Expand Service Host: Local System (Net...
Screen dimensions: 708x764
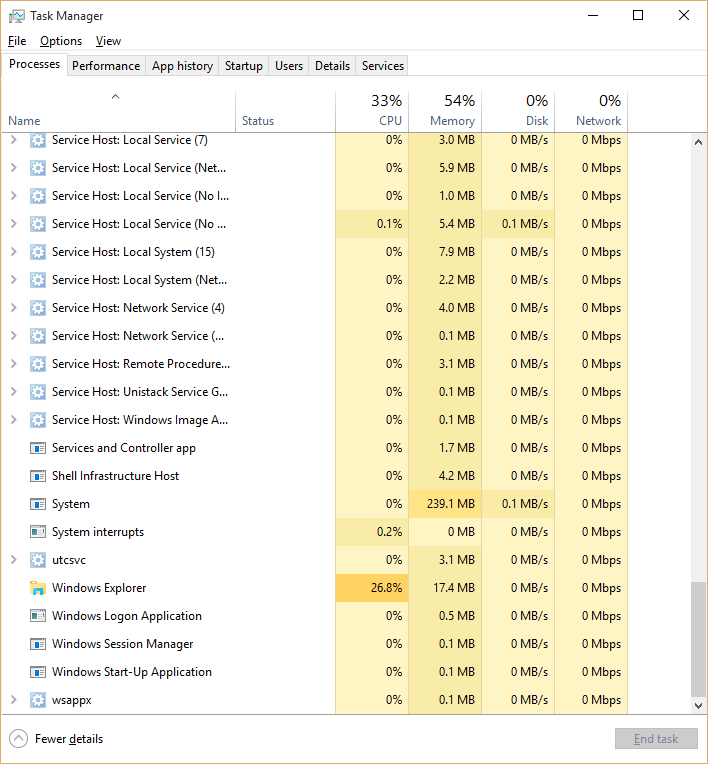tap(14, 280)
